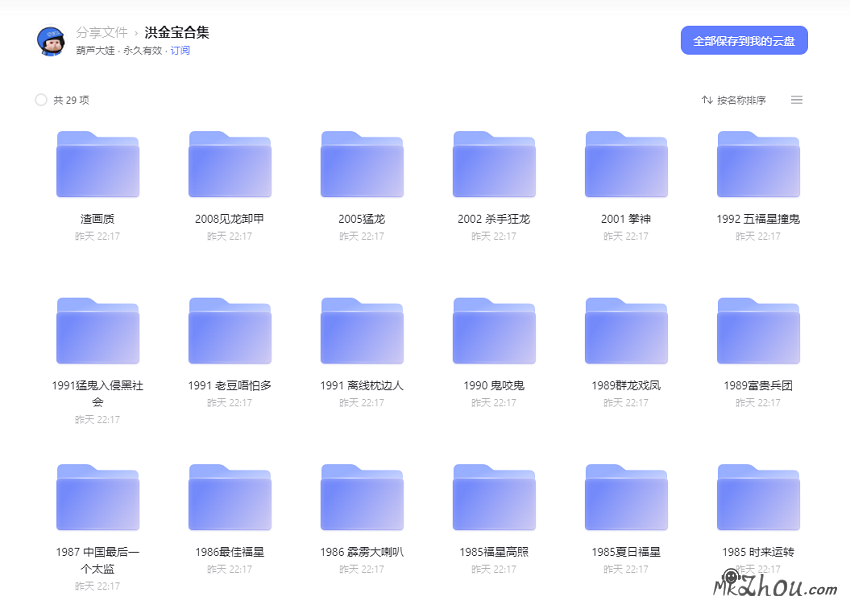Screen dimensions: 850x613
Task: Open the 2008见龙卸甲 folder
Action: tap(230, 165)
